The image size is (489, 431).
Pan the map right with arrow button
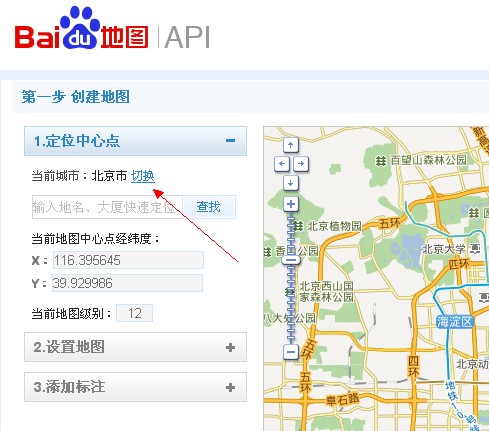pyautogui.click(x=301, y=164)
